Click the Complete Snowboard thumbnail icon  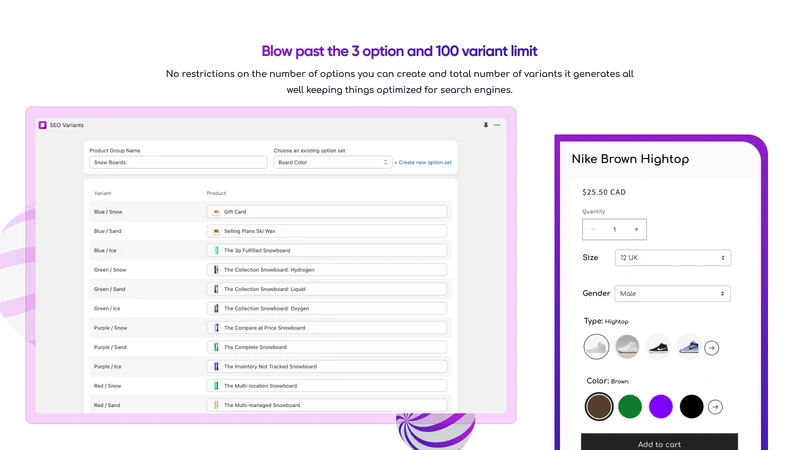216,347
